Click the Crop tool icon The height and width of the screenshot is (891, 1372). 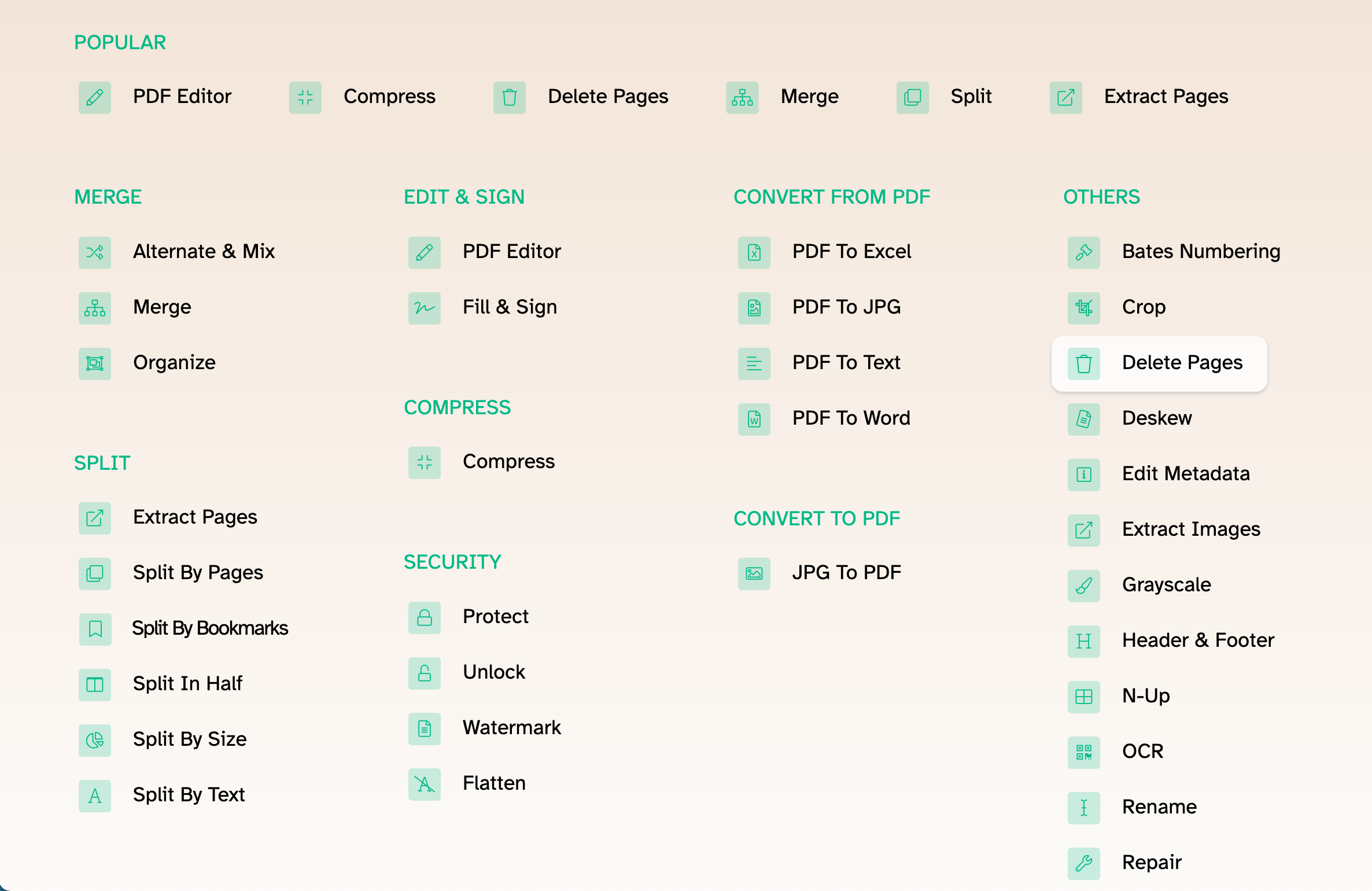[x=1083, y=308]
